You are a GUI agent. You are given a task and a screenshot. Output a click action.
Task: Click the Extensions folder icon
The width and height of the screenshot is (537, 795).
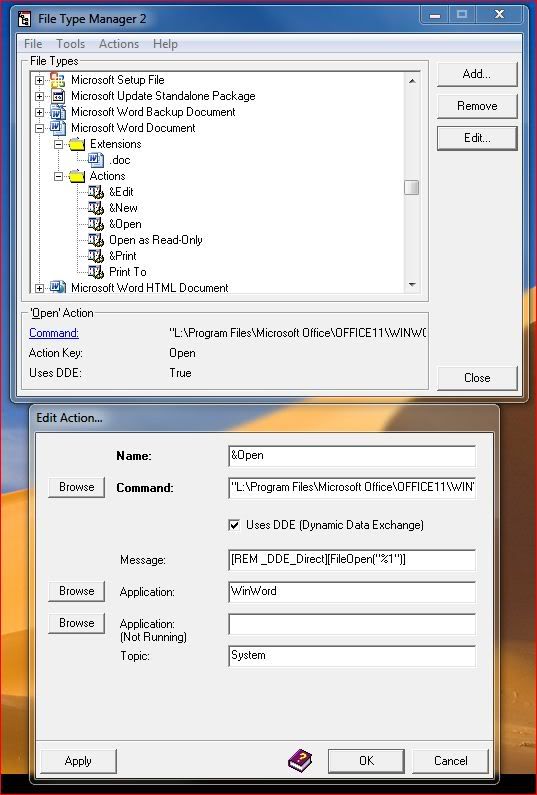[x=77, y=144]
